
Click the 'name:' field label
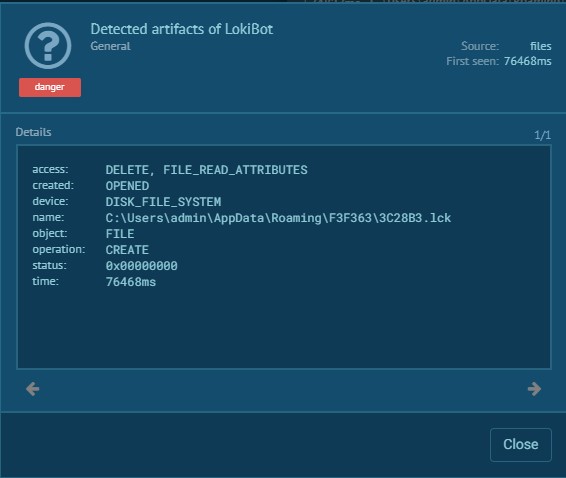(x=48, y=217)
